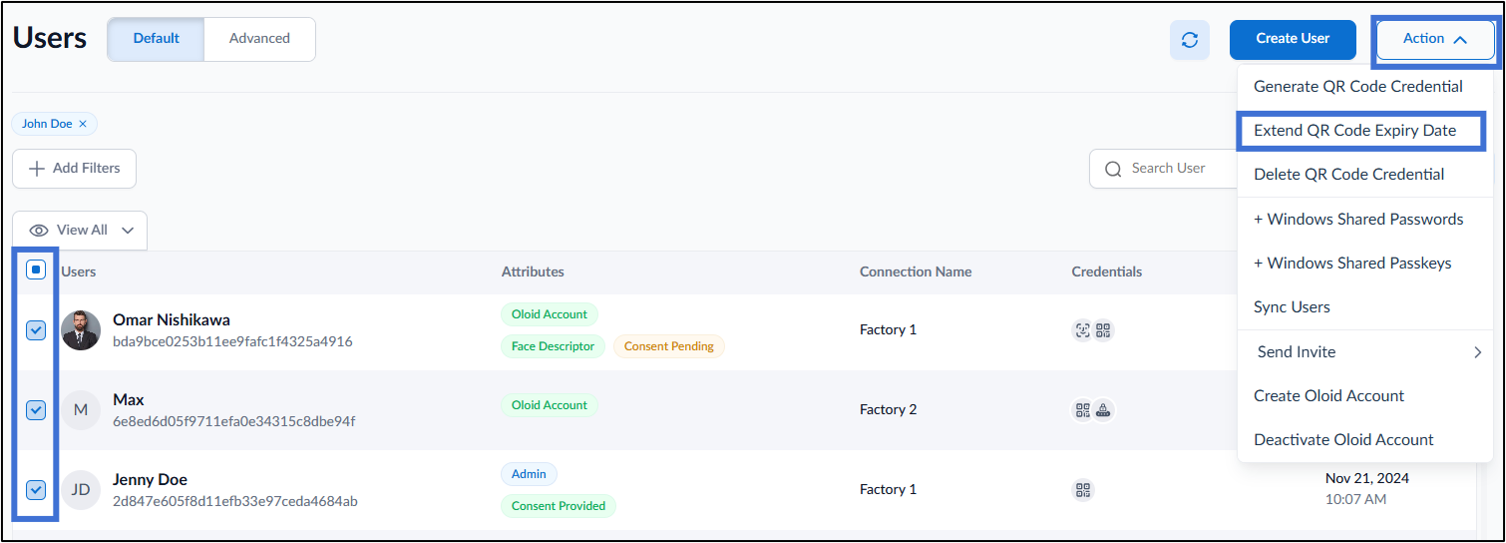Click the Attributes column header
Image resolution: width=1506 pixels, height=543 pixels.
tap(533, 272)
